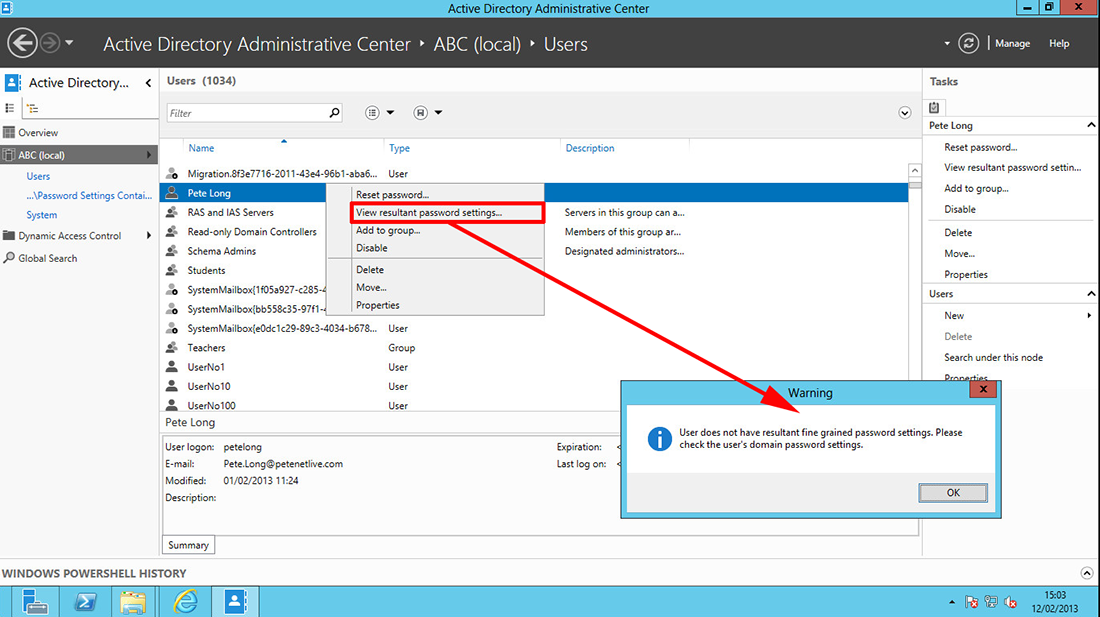This screenshot has height=617, width=1100.
Task: Click the Summary tab button
Action: click(x=188, y=545)
